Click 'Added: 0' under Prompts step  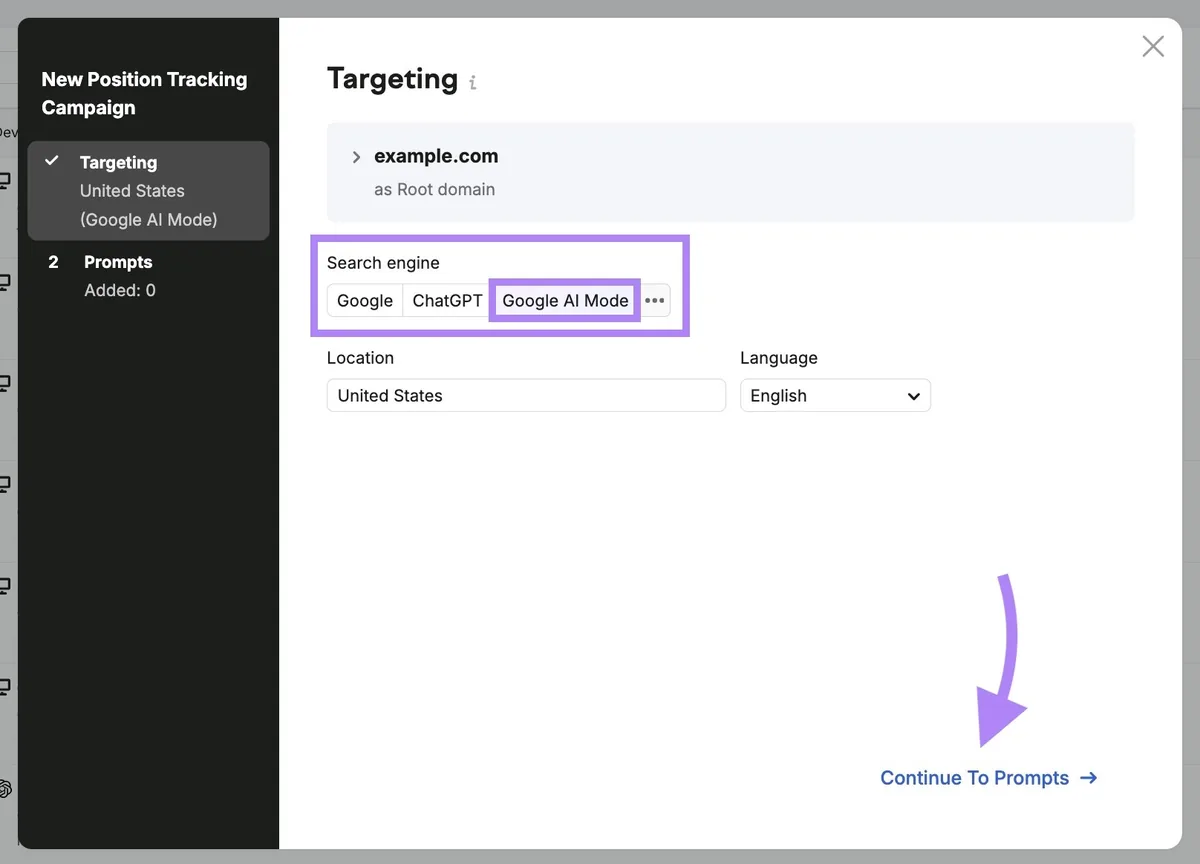click(120, 291)
